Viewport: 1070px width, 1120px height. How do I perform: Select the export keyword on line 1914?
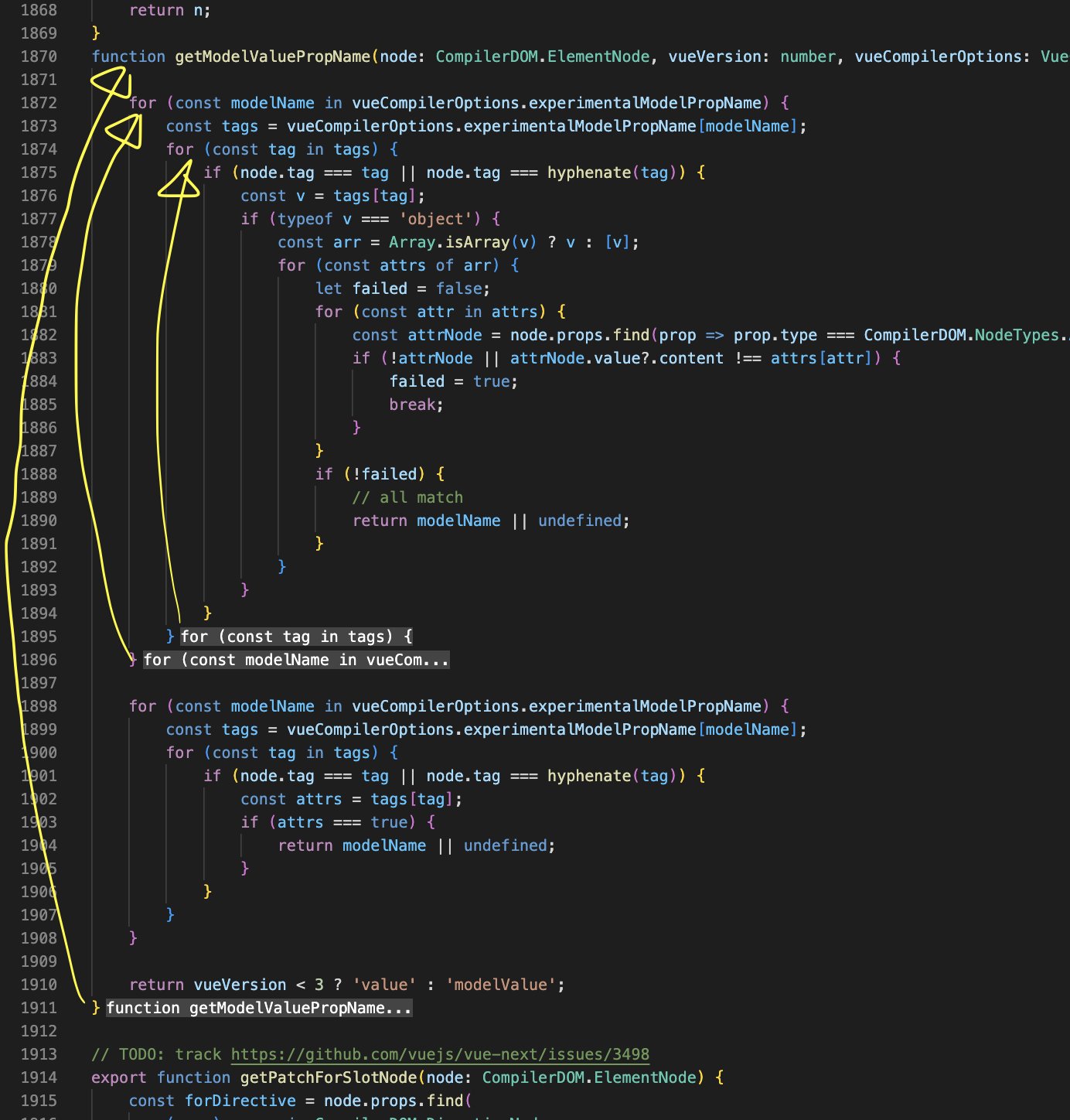coord(118,1077)
